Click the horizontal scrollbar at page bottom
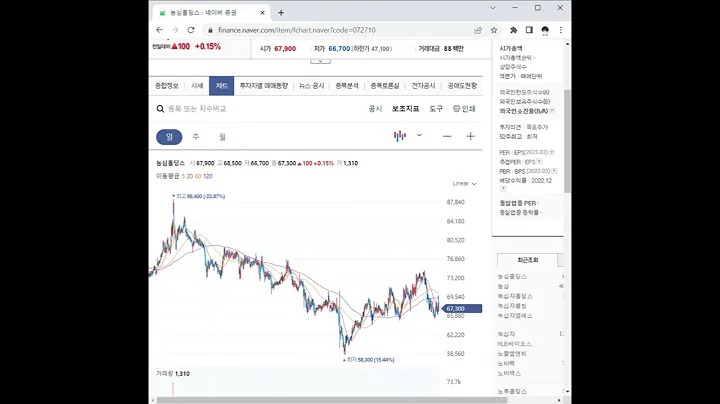The image size is (720, 404). (x=332, y=400)
